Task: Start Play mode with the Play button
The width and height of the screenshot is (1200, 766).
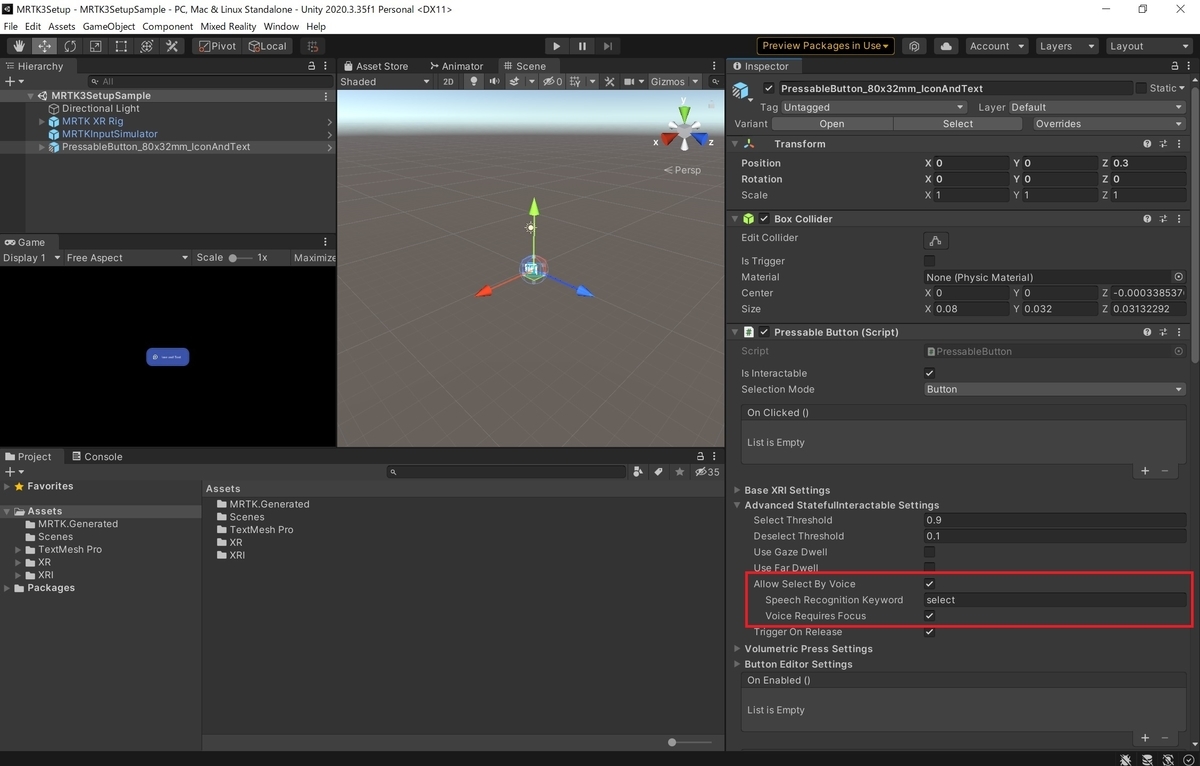Action: point(557,46)
